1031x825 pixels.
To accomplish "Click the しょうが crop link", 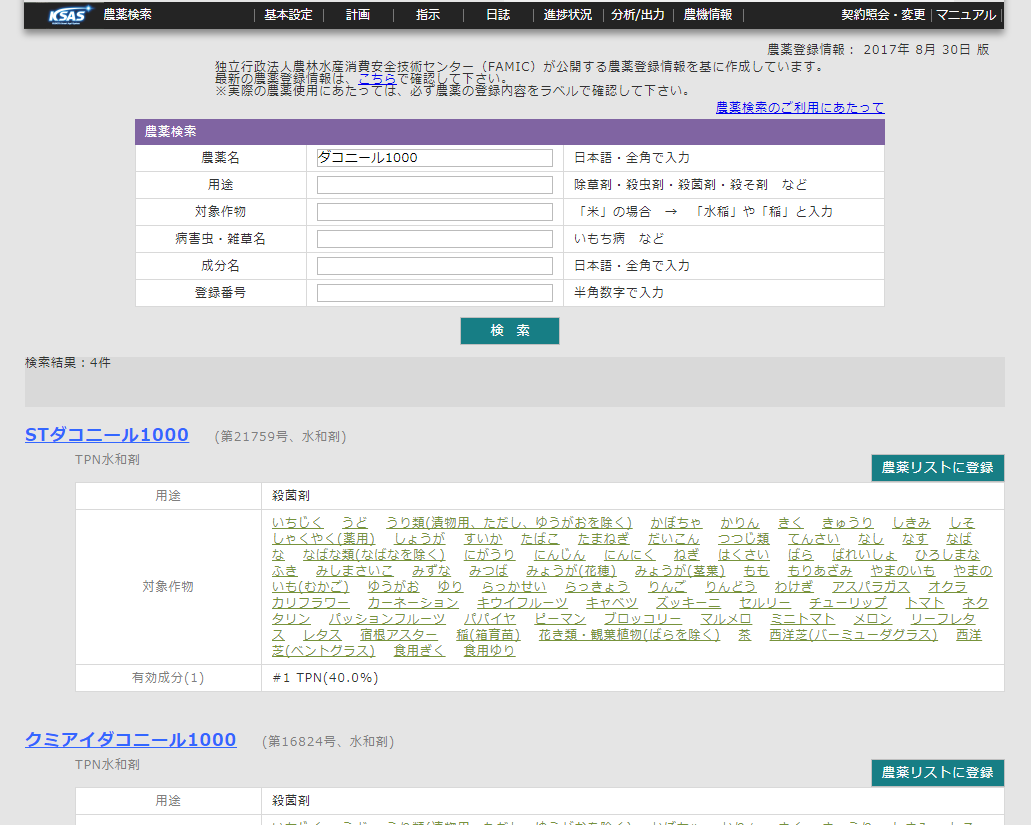I will pyautogui.click(x=420, y=538).
